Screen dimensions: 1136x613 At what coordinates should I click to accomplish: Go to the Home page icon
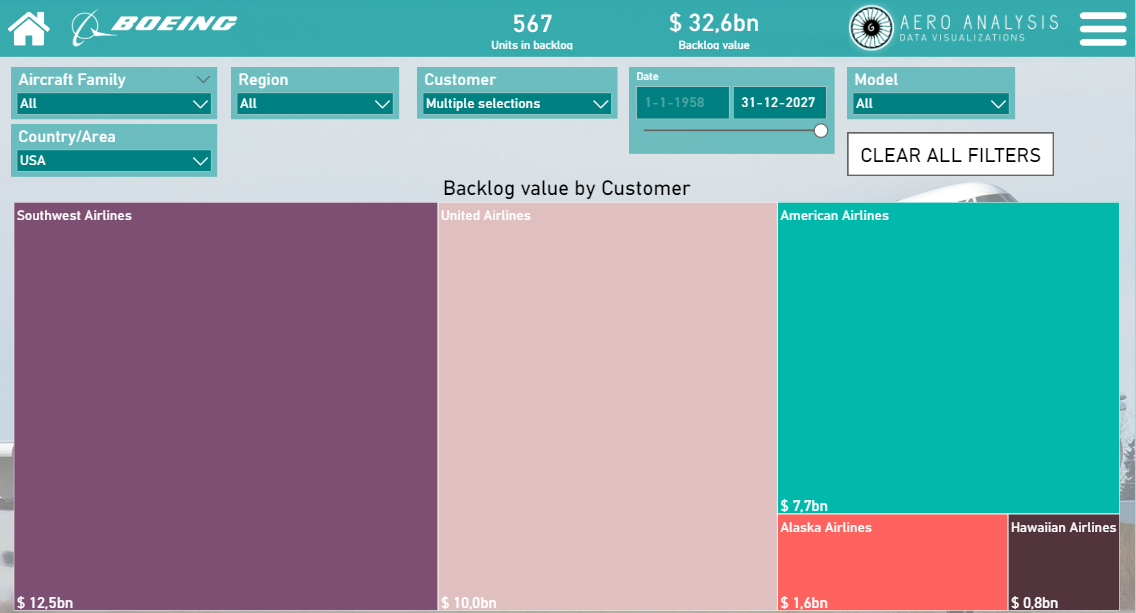pos(29,28)
